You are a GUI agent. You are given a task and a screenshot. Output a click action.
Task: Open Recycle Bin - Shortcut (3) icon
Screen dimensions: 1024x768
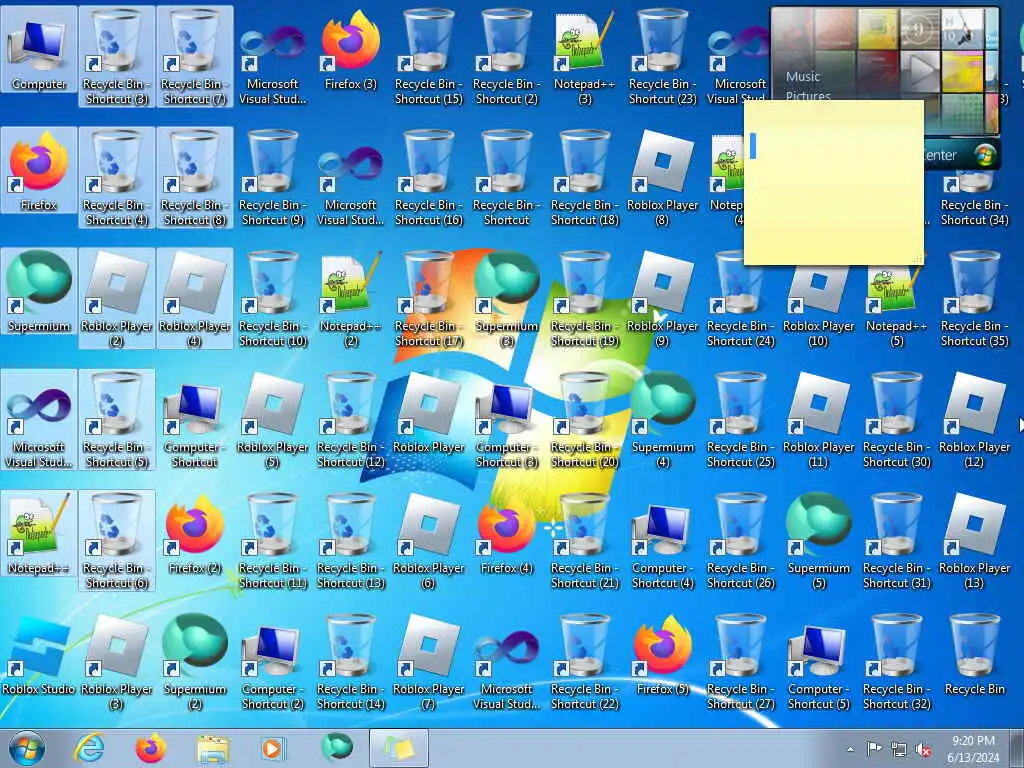(116, 57)
